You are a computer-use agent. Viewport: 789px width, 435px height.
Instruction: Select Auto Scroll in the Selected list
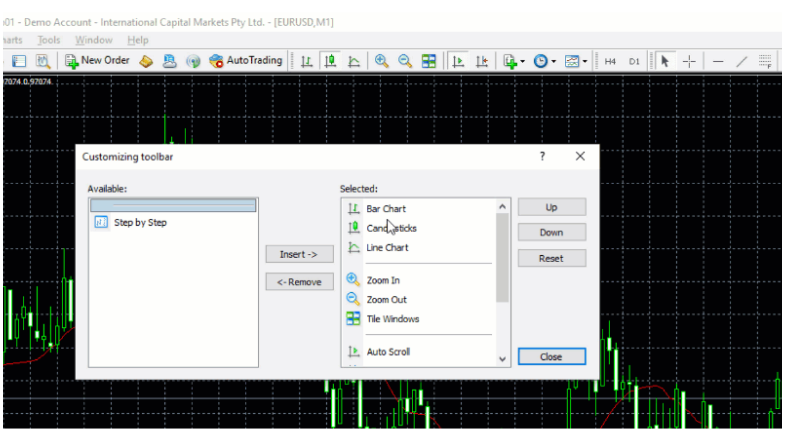pos(388,352)
